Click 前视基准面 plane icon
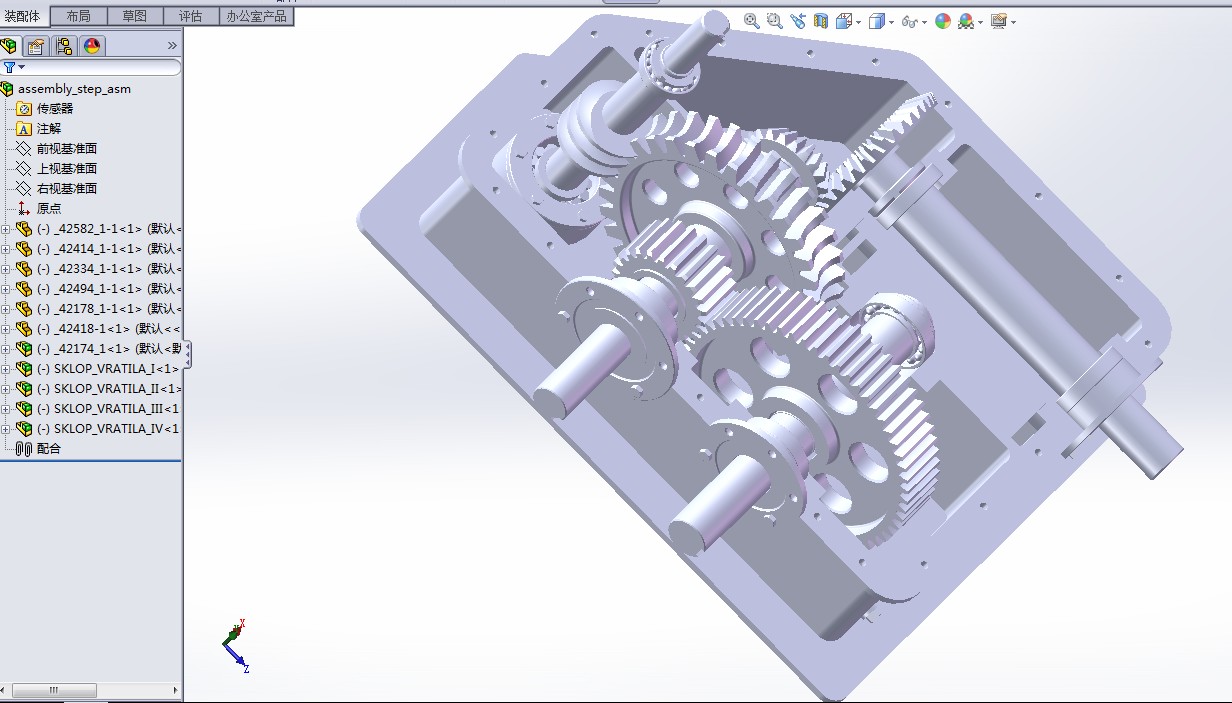Image resolution: width=1232 pixels, height=703 pixels. click(x=24, y=148)
